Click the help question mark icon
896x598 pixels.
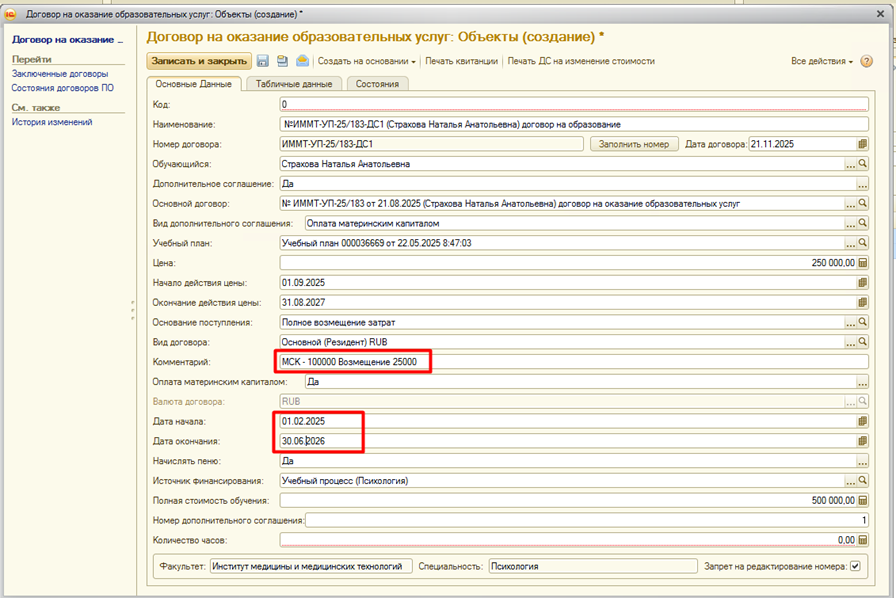[866, 61]
